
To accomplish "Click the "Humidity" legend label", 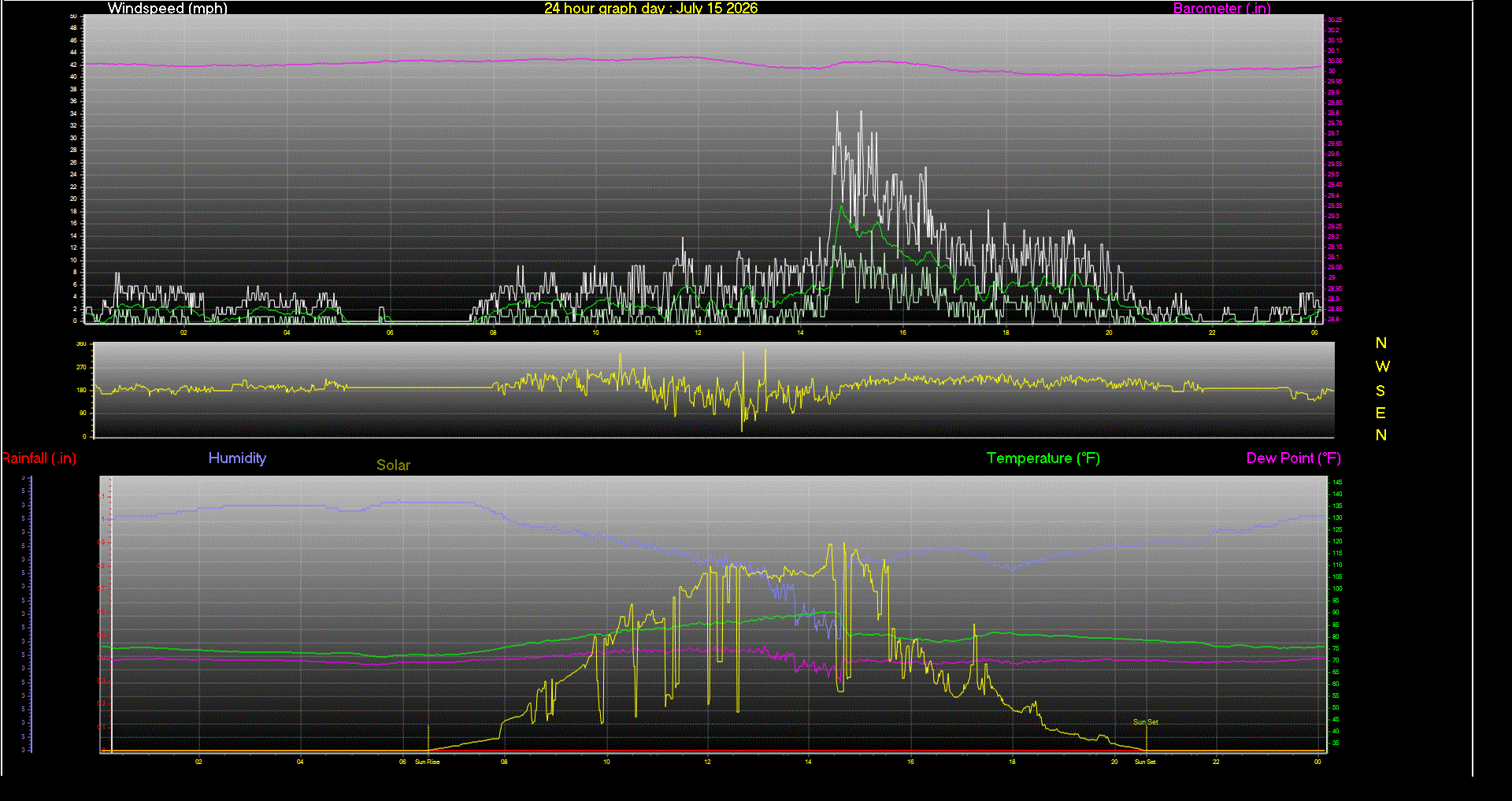I will [x=237, y=458].
